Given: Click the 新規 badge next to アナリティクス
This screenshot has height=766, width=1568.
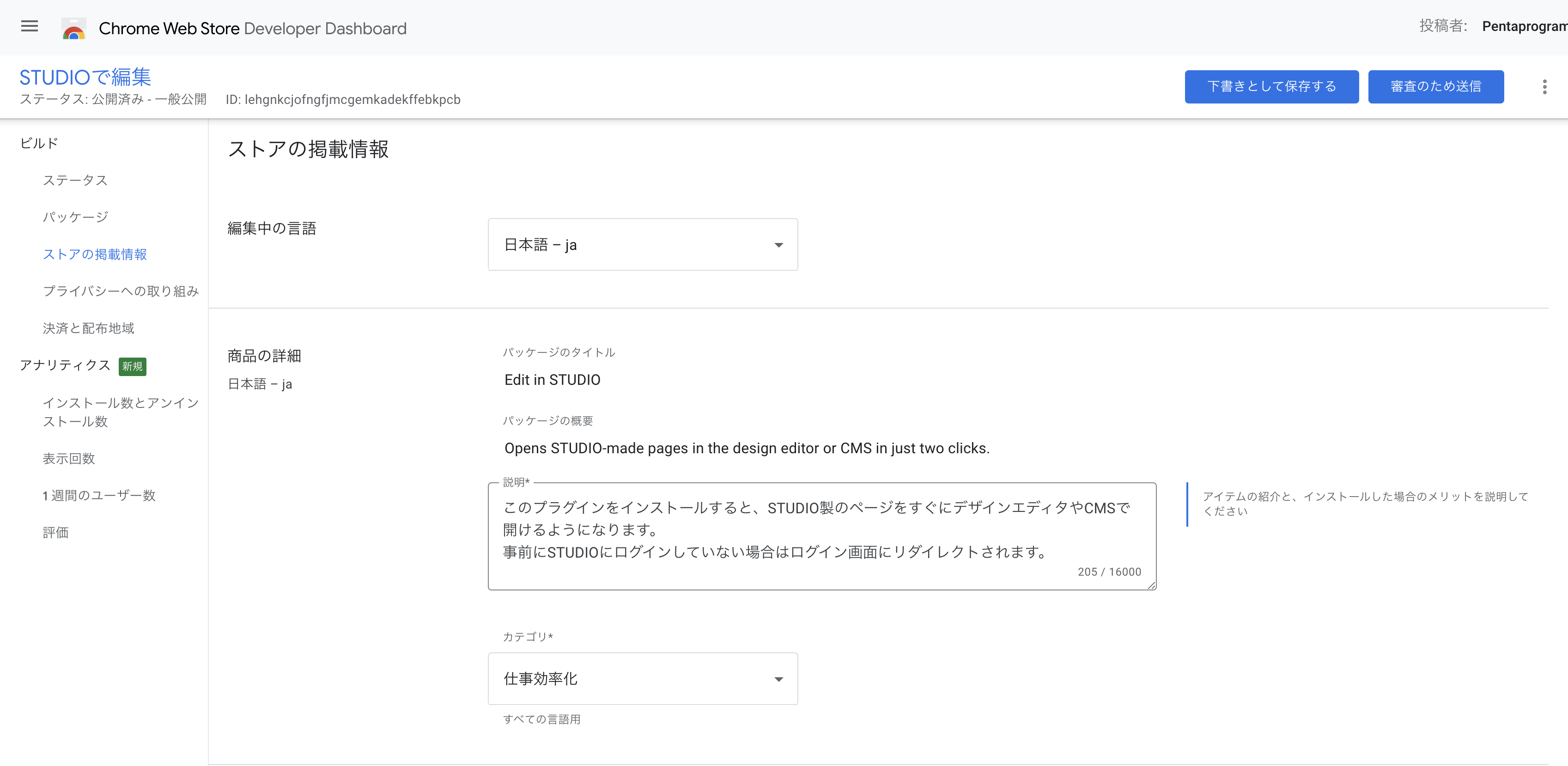Looking at the screenshot, I should 132,366.
